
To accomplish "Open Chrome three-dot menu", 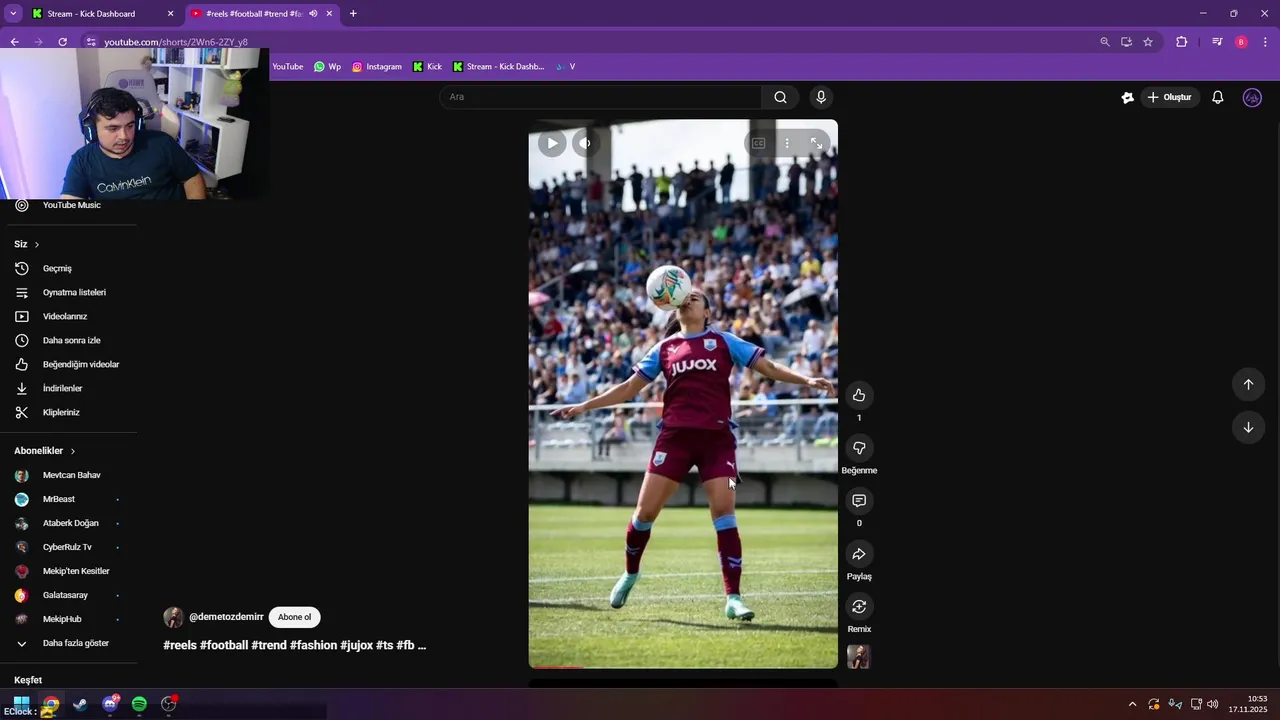I will click(x=1266, y=42).
